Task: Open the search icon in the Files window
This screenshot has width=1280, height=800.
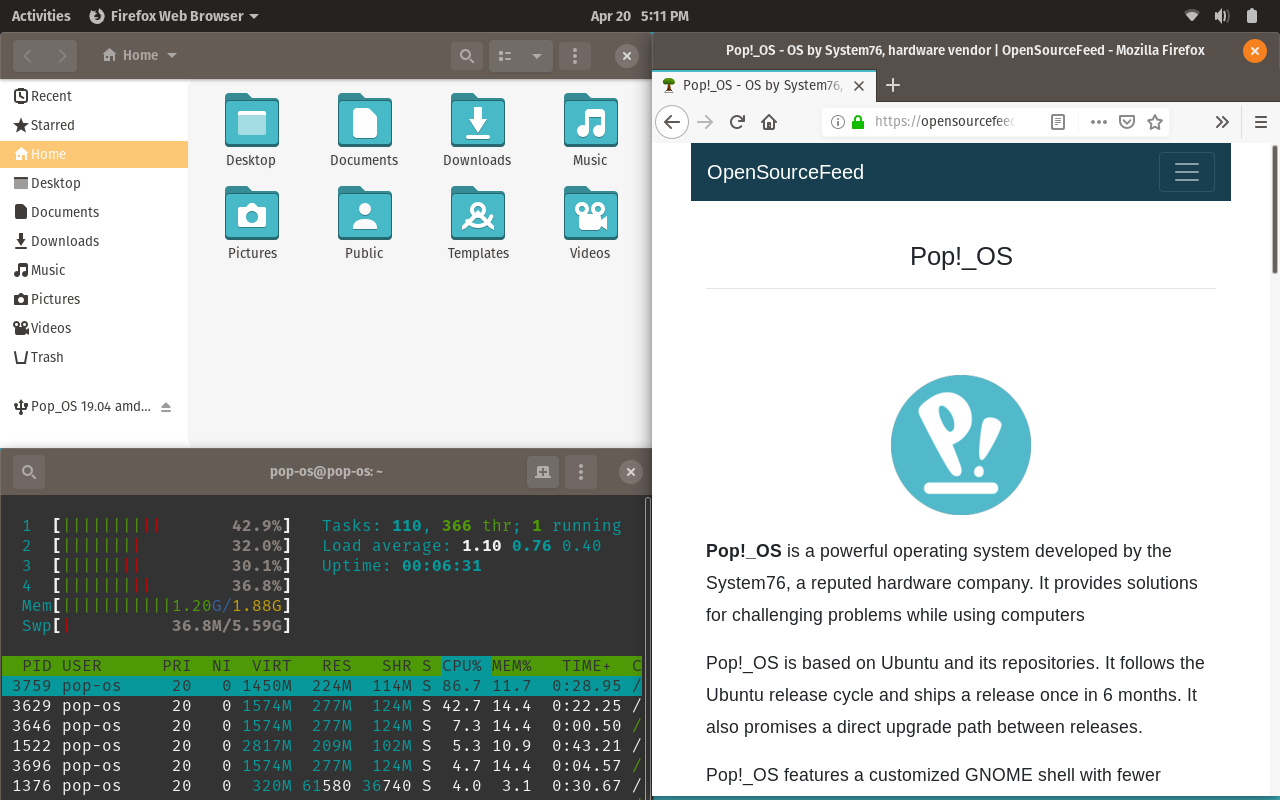Action: [466, 55]
